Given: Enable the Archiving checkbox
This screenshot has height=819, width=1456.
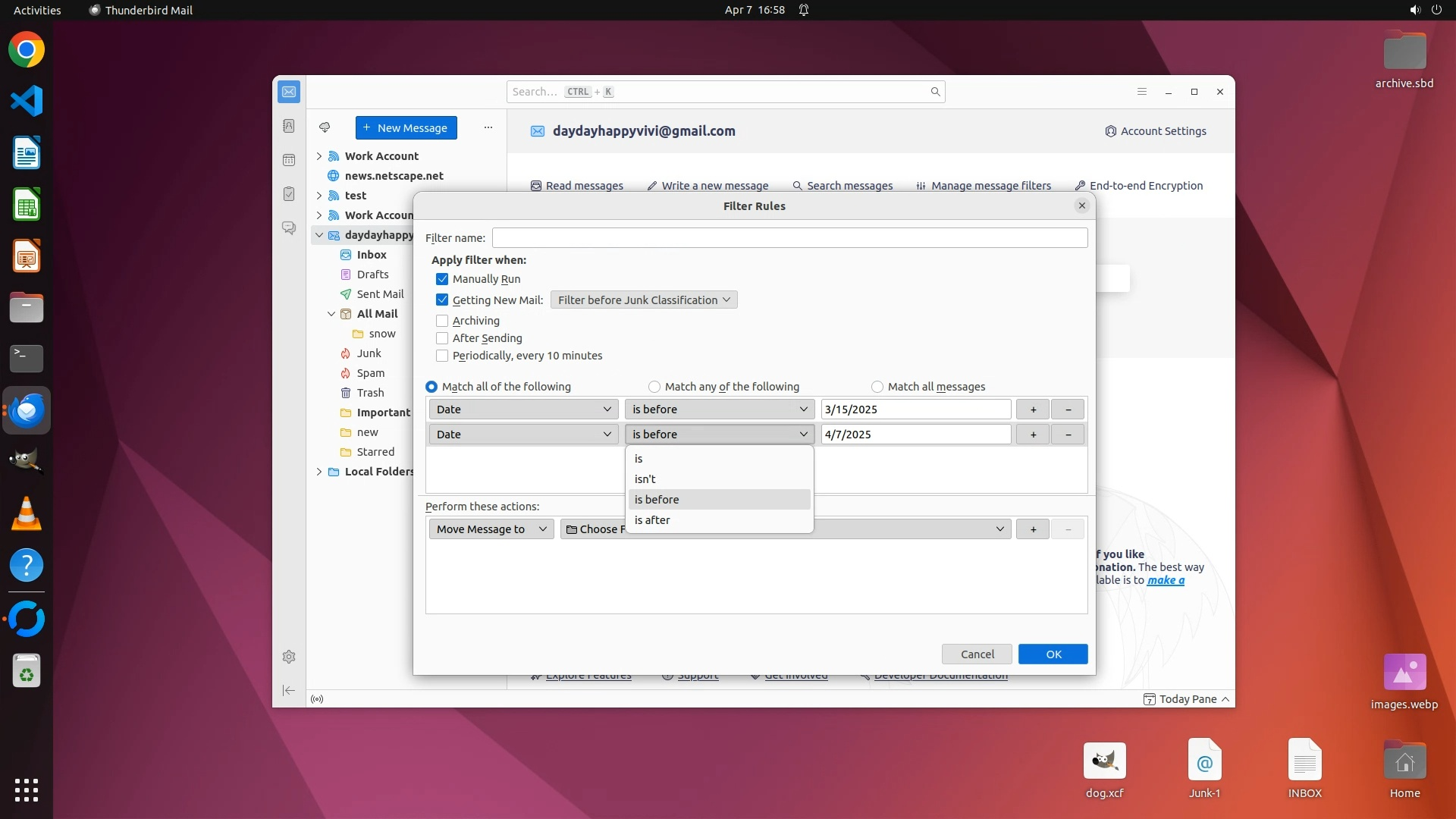Looking at the screenshot, I should 442,321.
